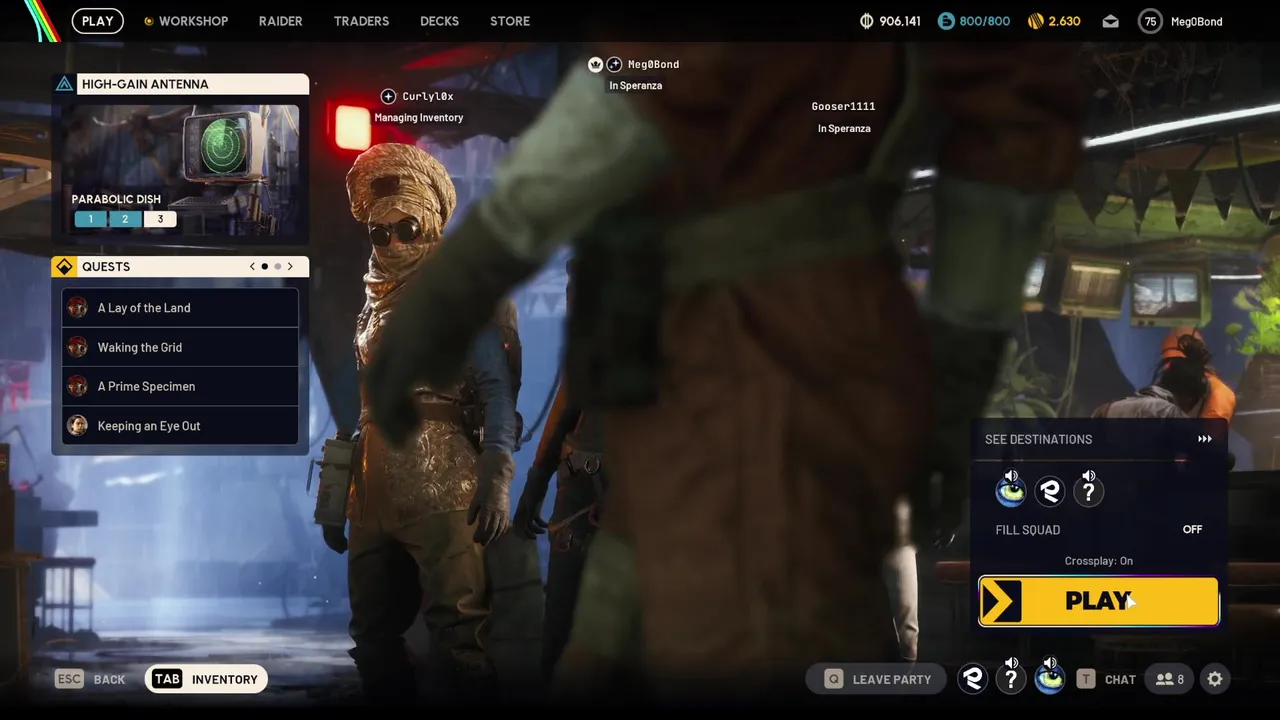
Task: Go to next Quests page arrow
Action: [x=290, y=267]
